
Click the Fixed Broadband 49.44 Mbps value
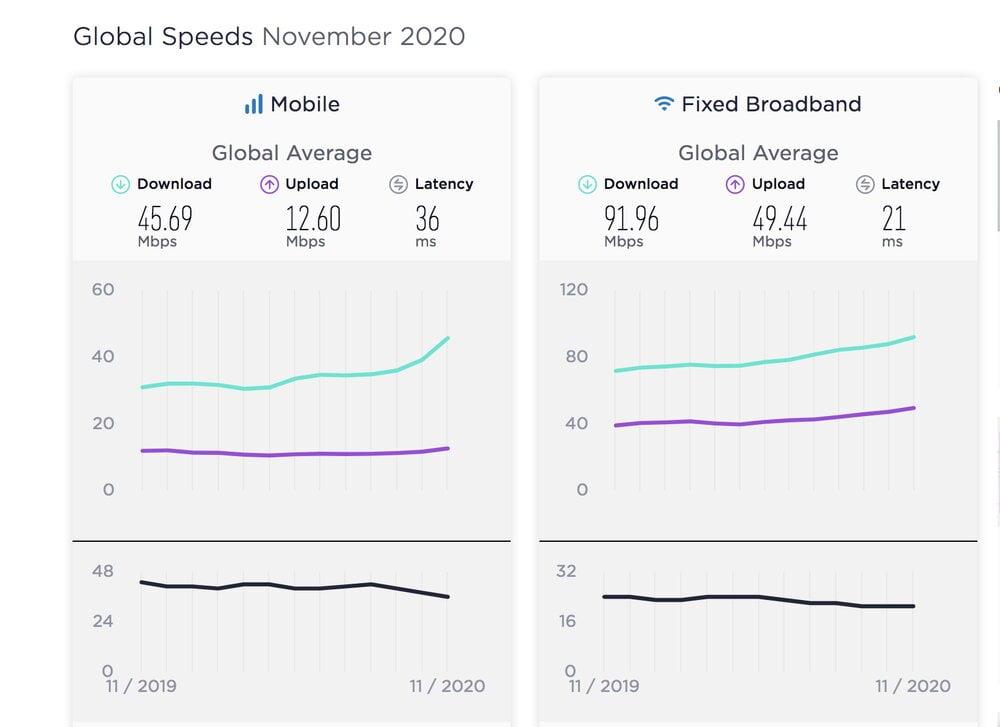pyautogui.click(x=780, y=218)
